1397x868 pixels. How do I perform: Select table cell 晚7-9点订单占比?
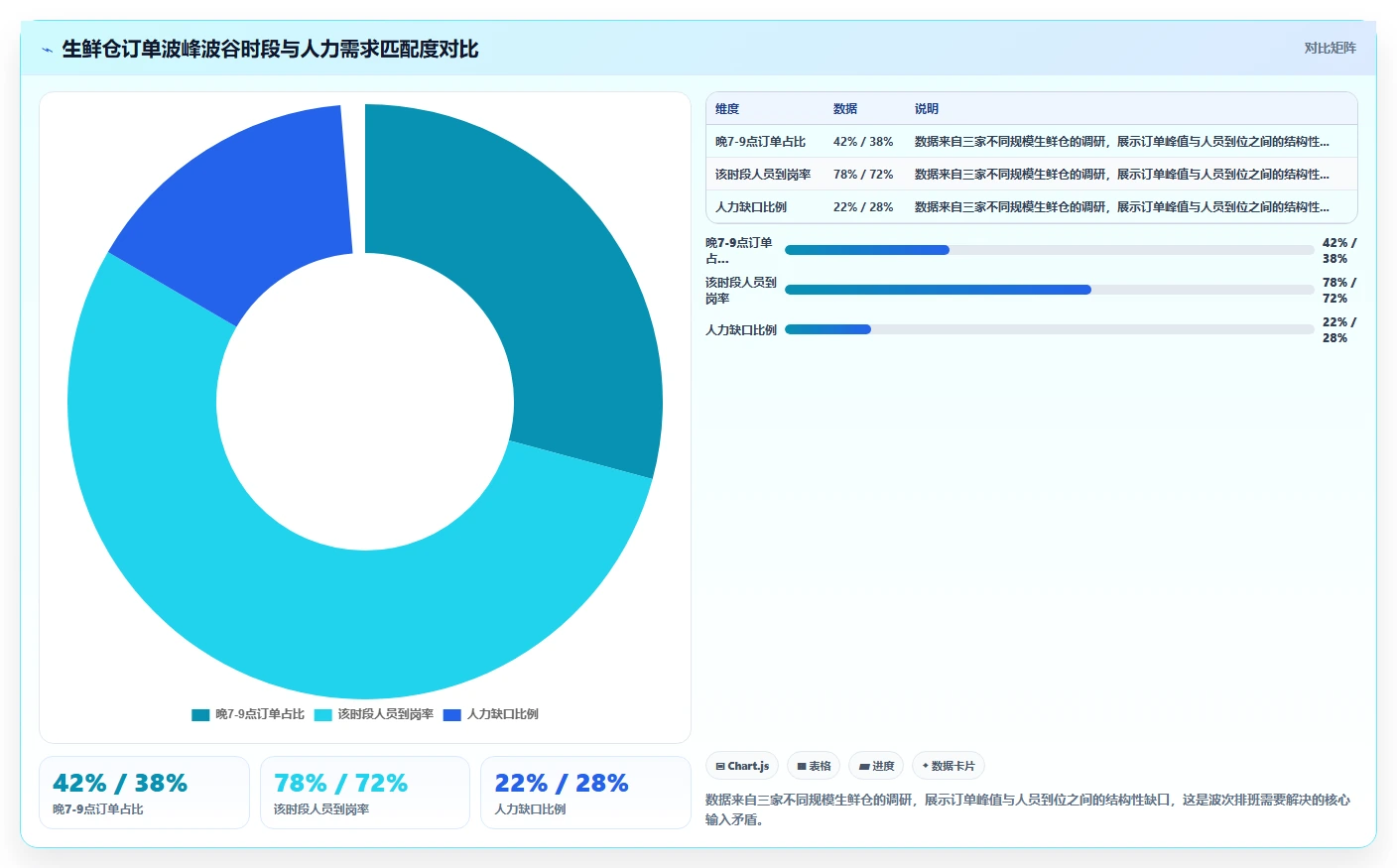point(760,142)
